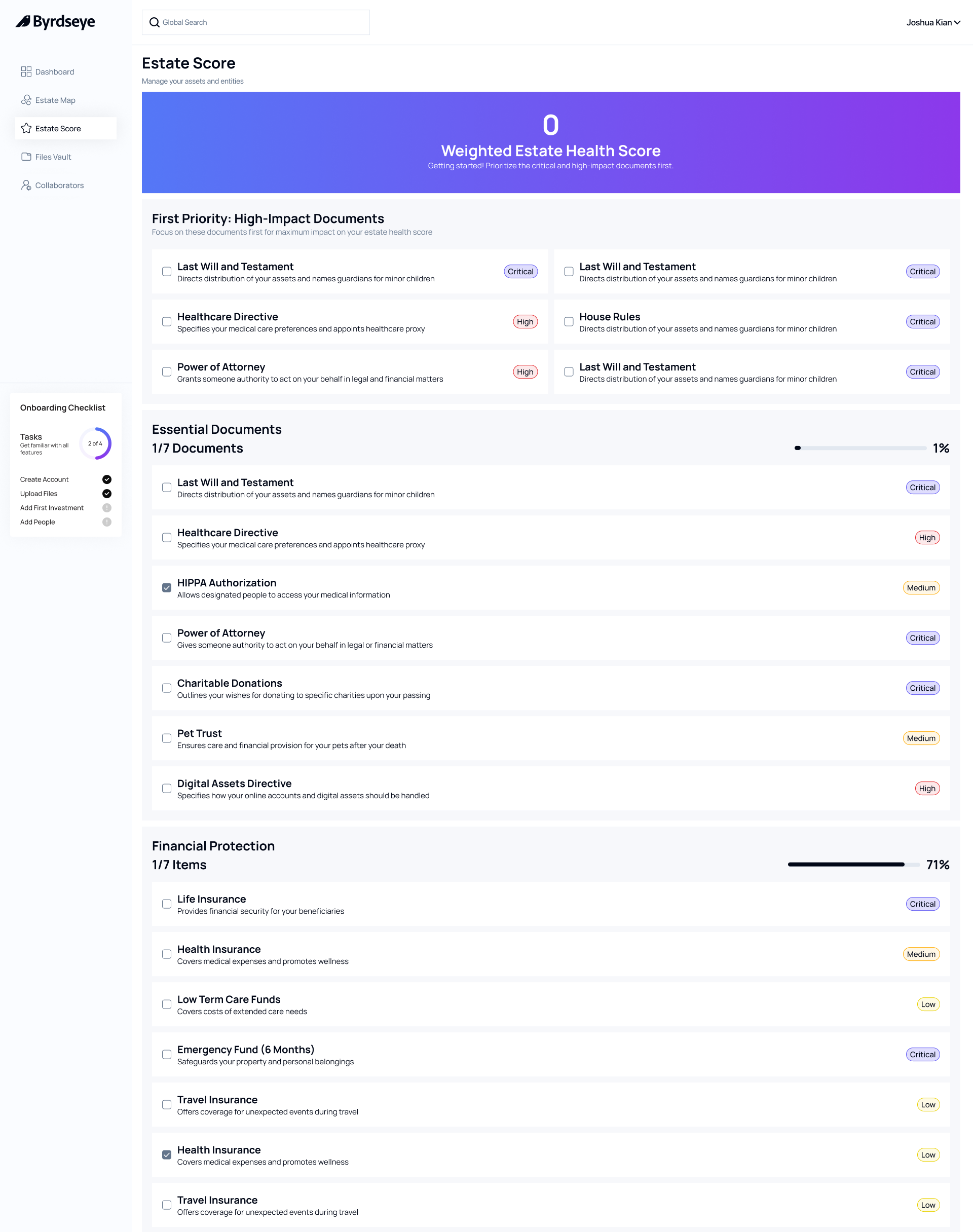Click the search magnifier icon
The width and height of the screenshot is (973, 1232).
(155, 22)
